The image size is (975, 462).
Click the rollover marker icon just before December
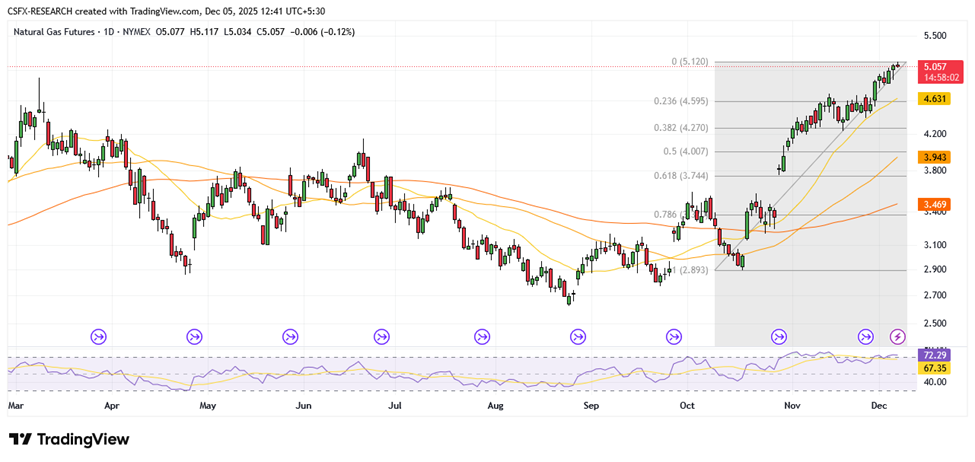click(x=866, y=337)
